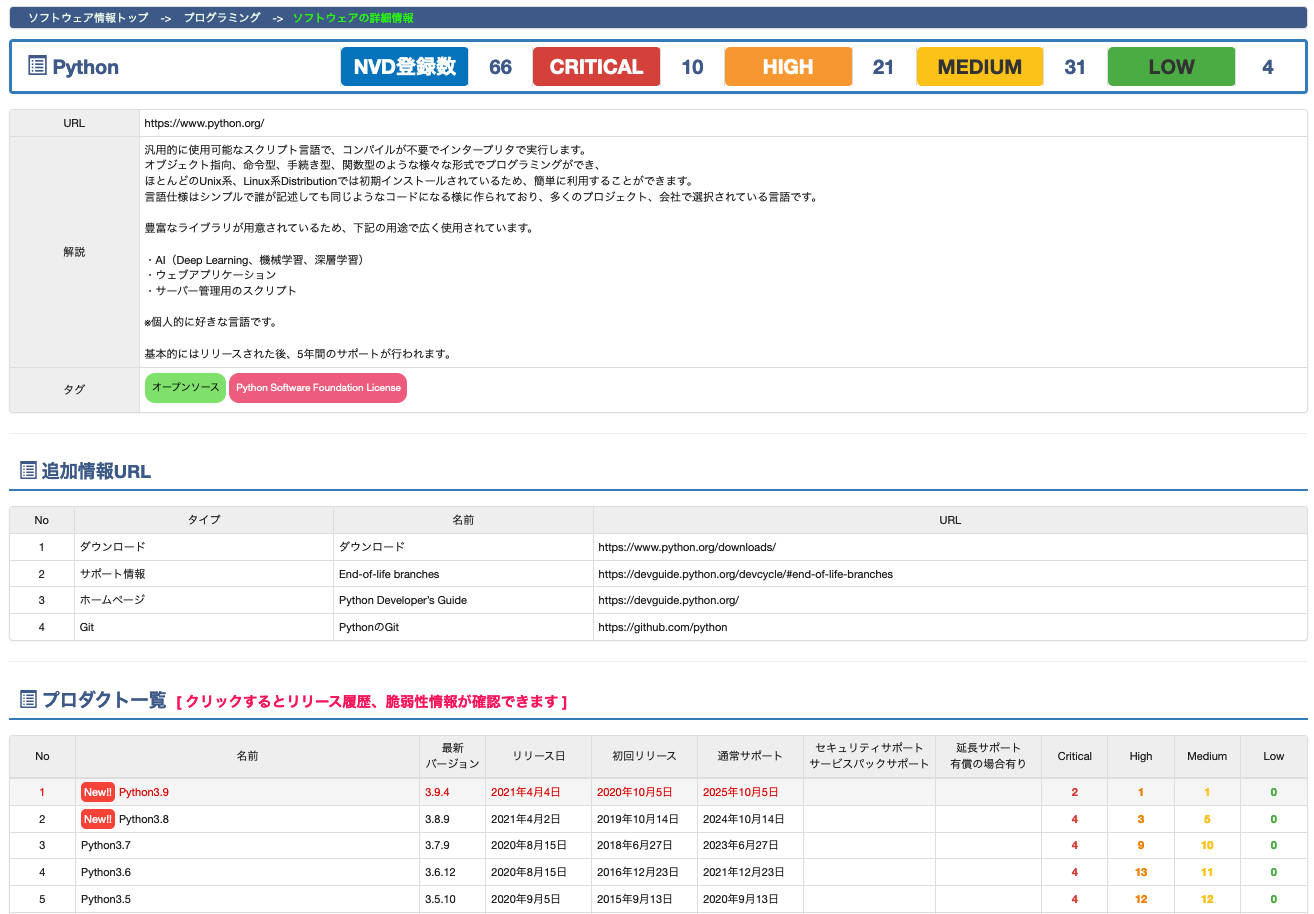Click 最新バージョン column header
This screenshot has width=1314, height=914.
tap(452, 756)
